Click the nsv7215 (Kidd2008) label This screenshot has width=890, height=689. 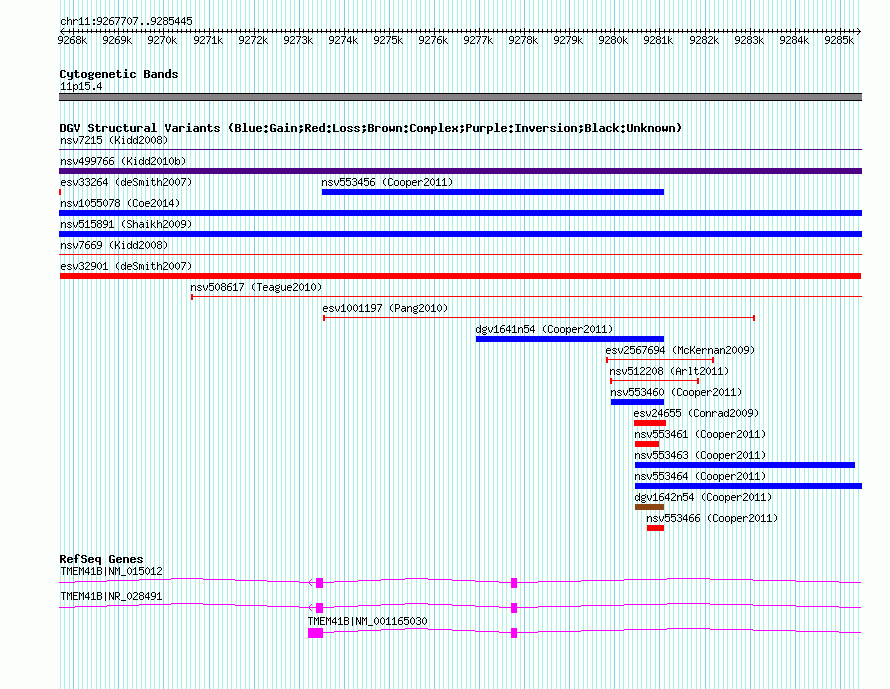114,140
